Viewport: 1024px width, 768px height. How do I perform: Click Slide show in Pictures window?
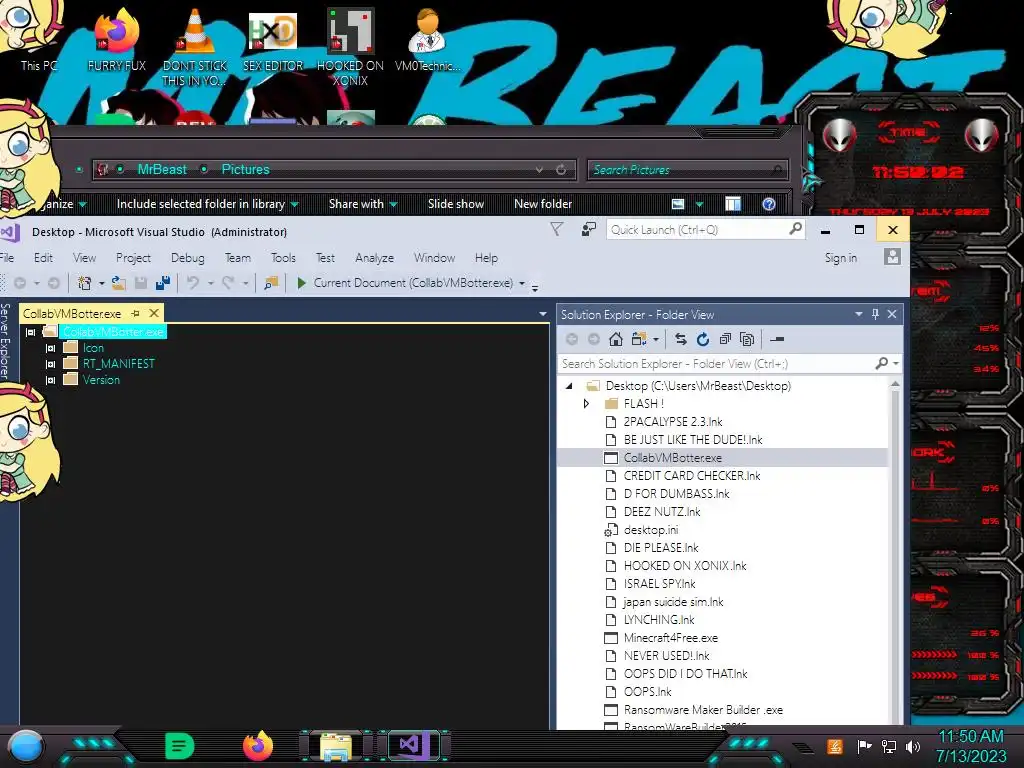coord(456,204)
